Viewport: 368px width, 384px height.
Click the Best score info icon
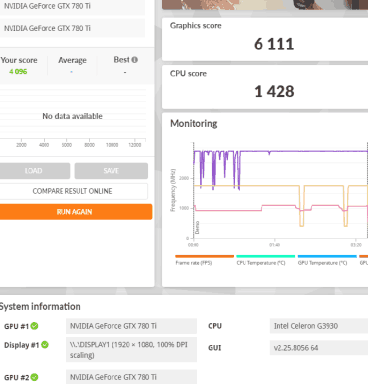(x=134, y=60)
